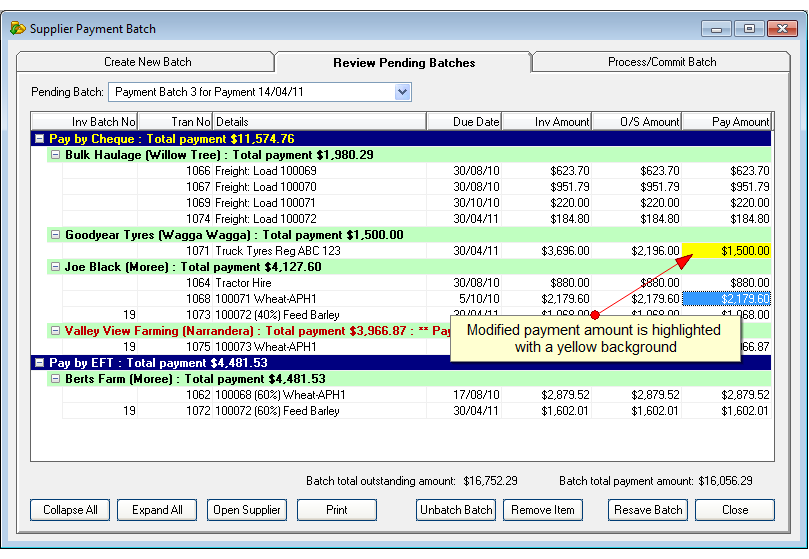The image size is (809, 559).
Task: Click the Remove Item button
Action: point(543,510)
